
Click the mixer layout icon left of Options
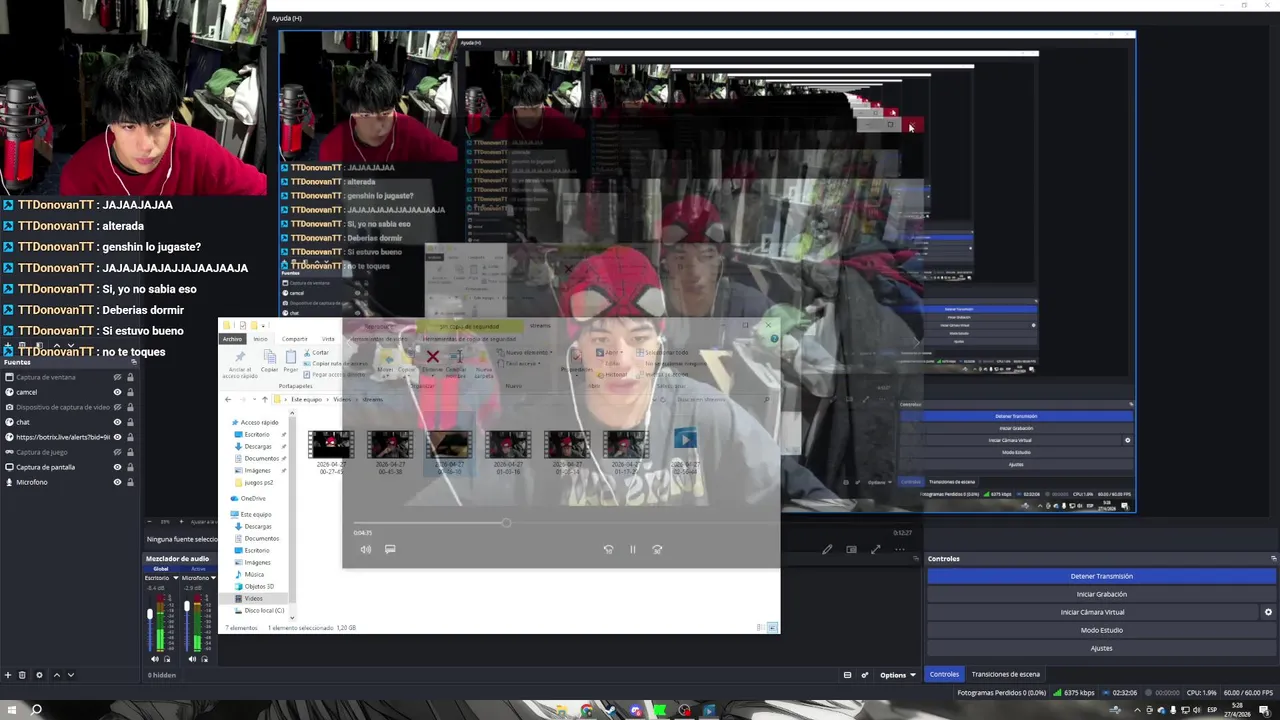click(x=848, y=675)
